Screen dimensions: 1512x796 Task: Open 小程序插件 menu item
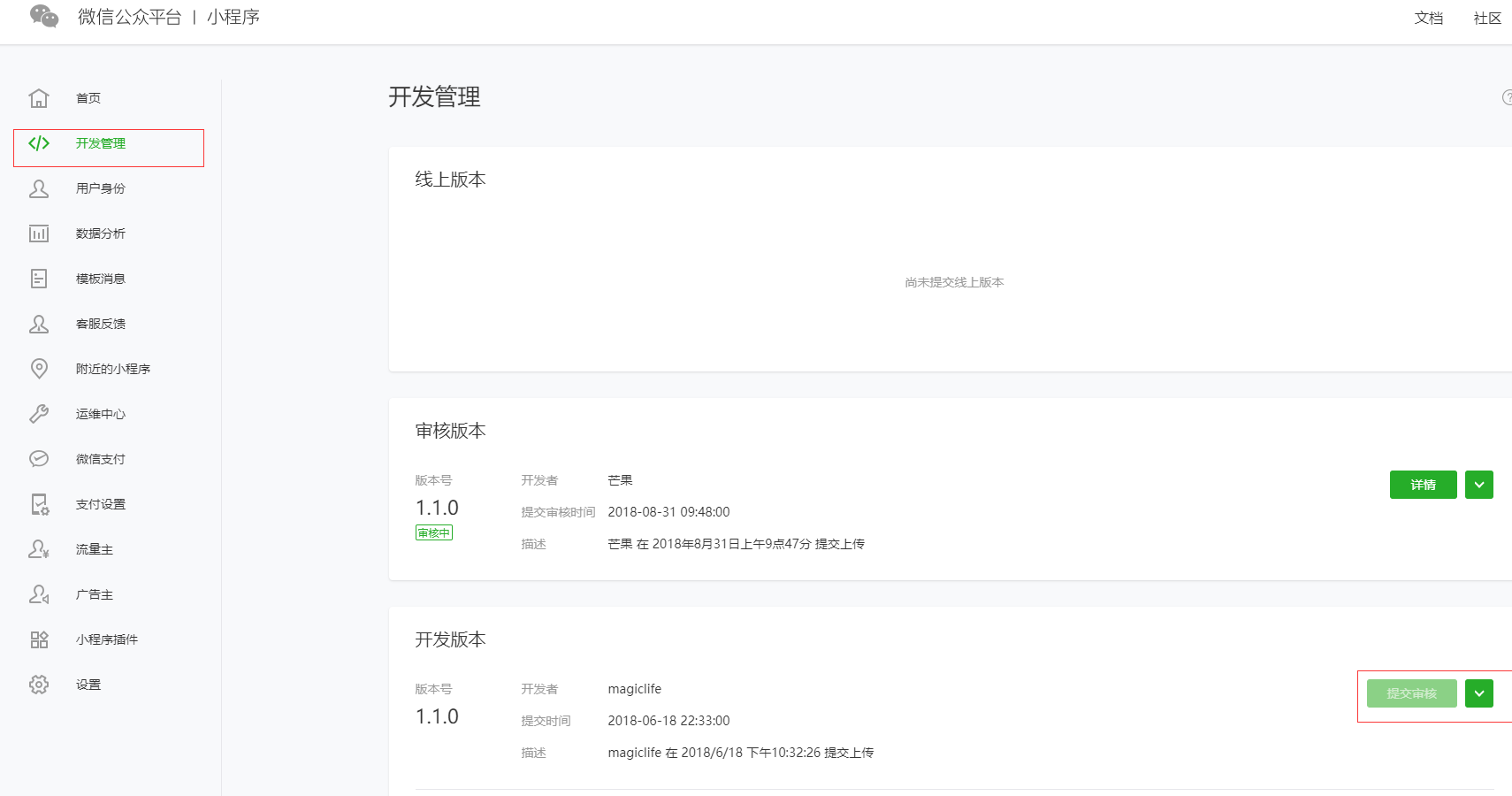click(x=107, y=639)
